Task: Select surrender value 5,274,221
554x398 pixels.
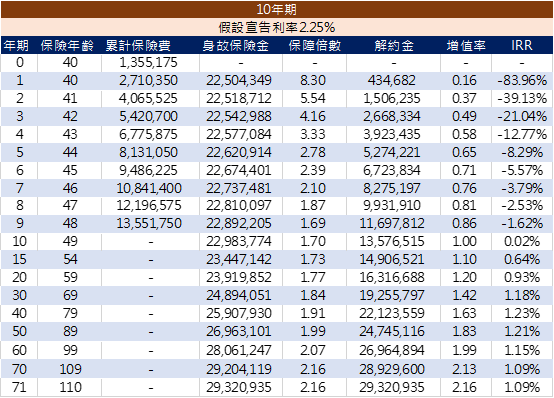Action: 392,152
